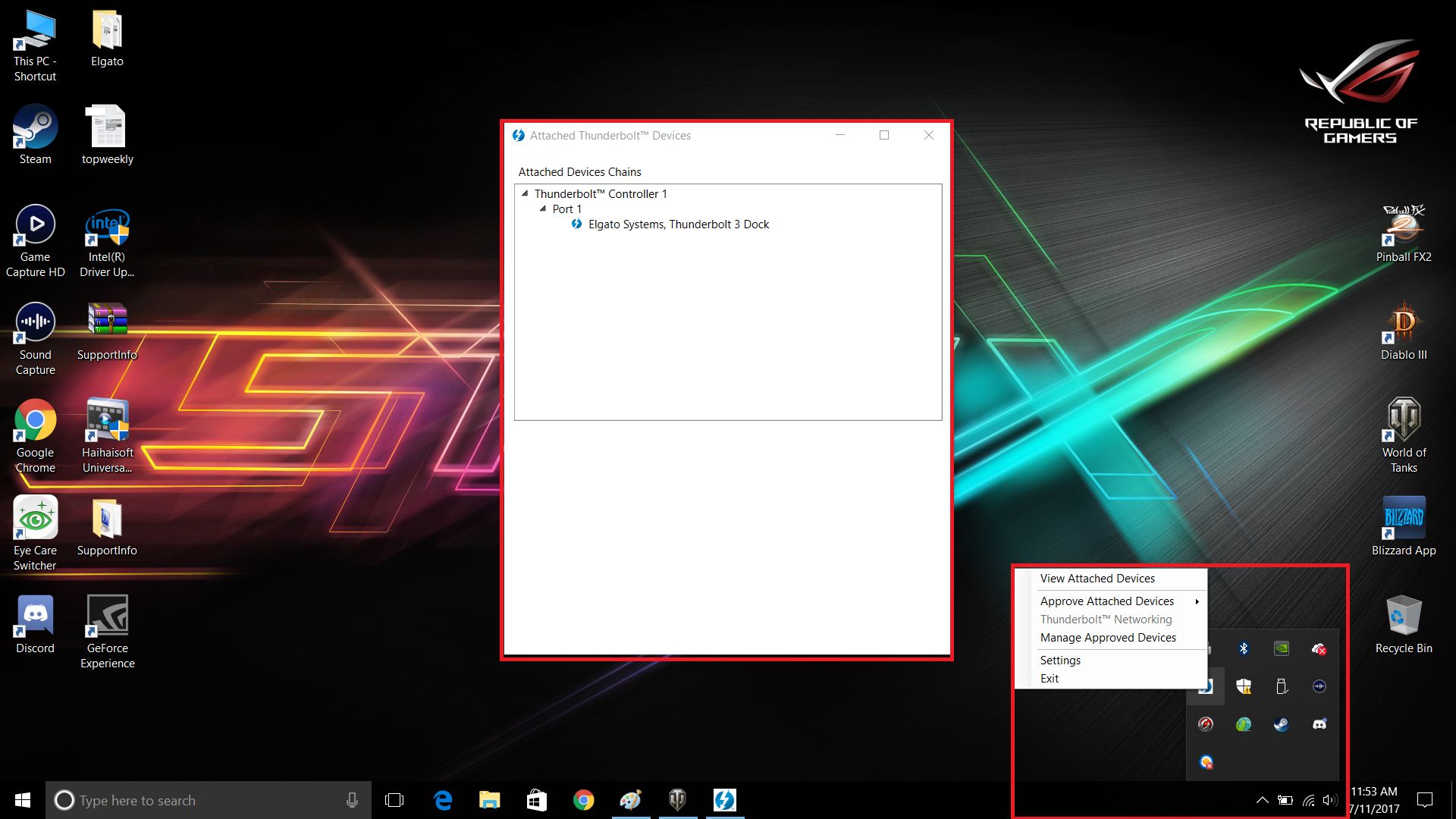Select the Recycle Bin icon
1456x819 pixels.
click(x=1404, y=626)
